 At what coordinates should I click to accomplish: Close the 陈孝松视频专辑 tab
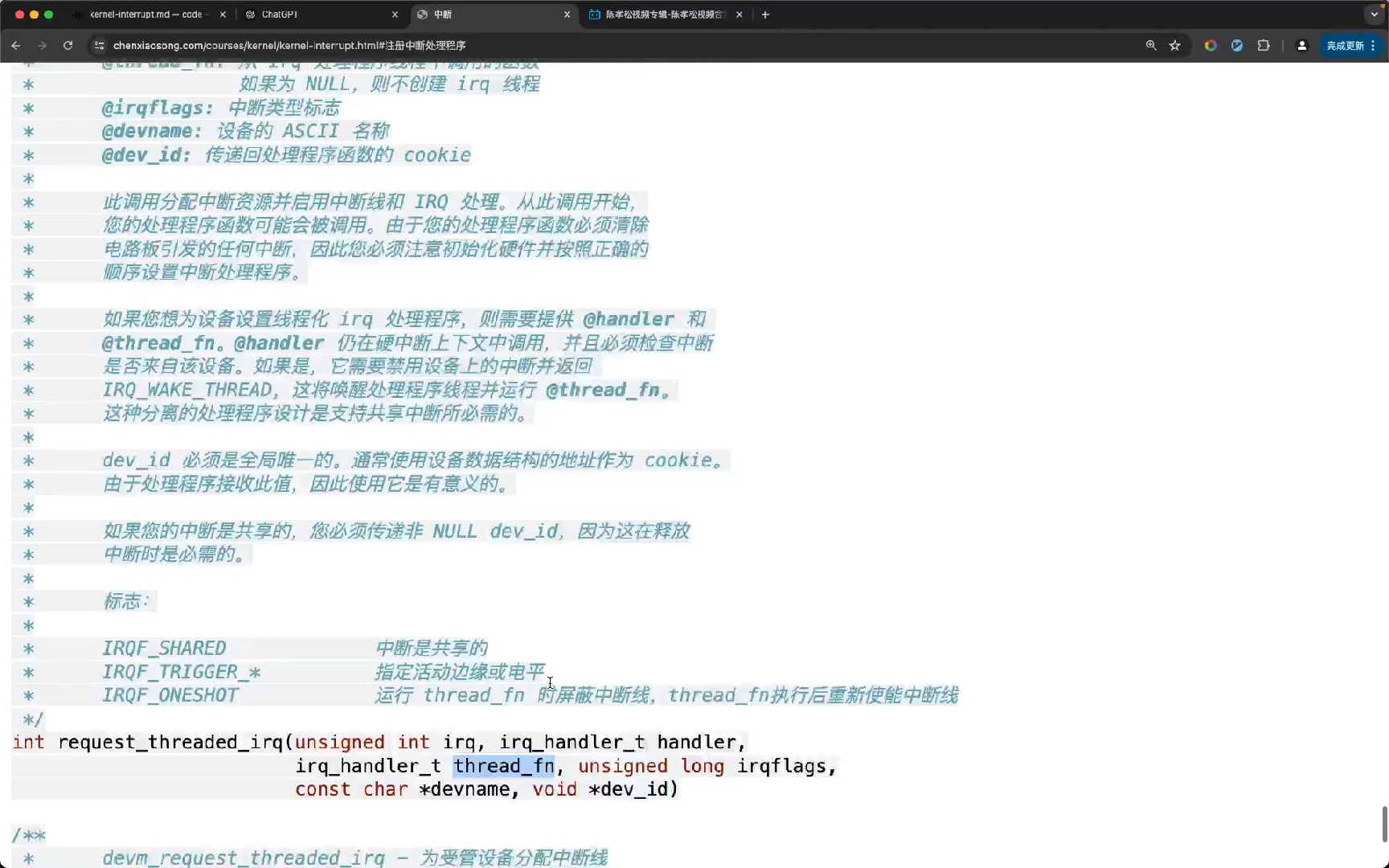740,14
